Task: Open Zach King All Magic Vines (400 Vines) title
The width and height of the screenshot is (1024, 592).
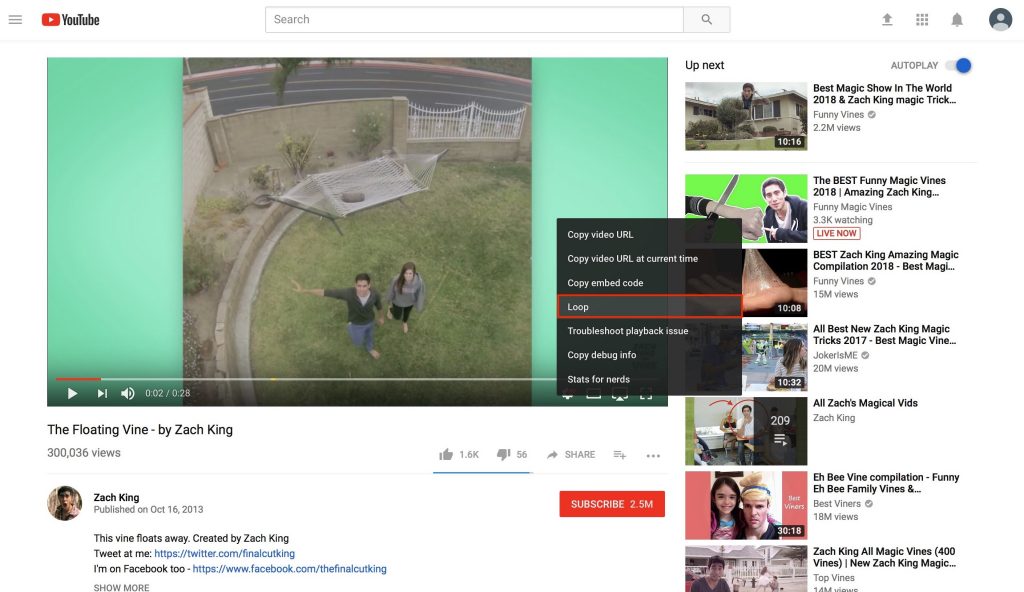Action: (x=884, y=557)
